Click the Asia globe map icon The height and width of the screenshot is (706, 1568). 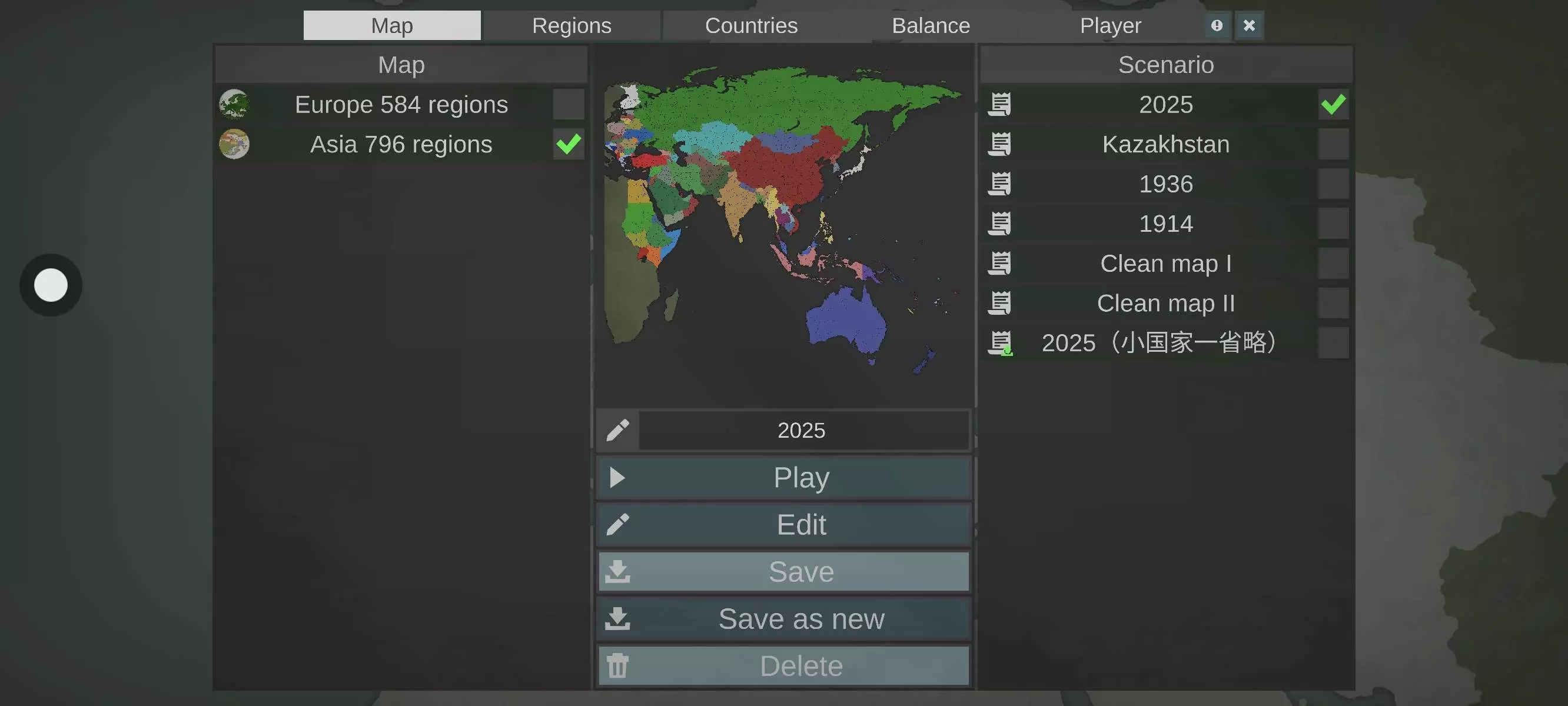coord(234,144)
